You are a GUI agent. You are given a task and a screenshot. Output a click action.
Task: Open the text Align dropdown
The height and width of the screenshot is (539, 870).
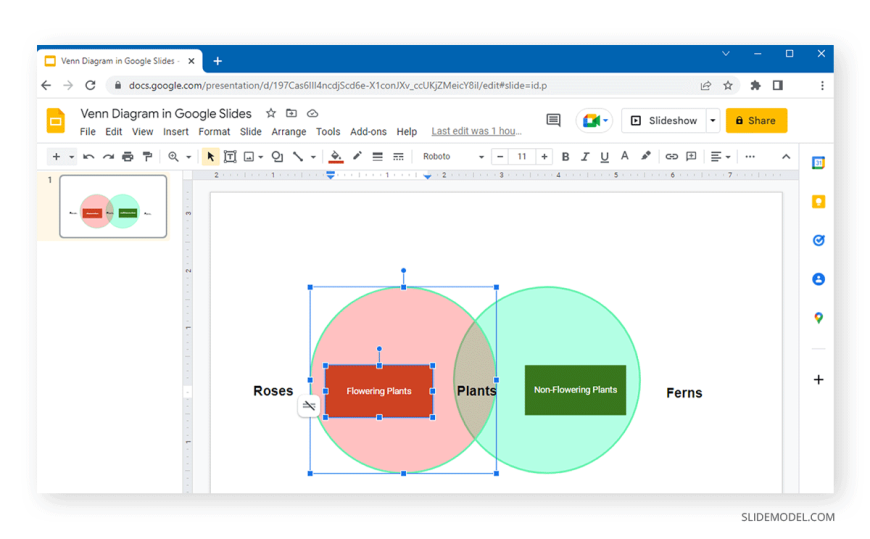click(x=720, y=157)
